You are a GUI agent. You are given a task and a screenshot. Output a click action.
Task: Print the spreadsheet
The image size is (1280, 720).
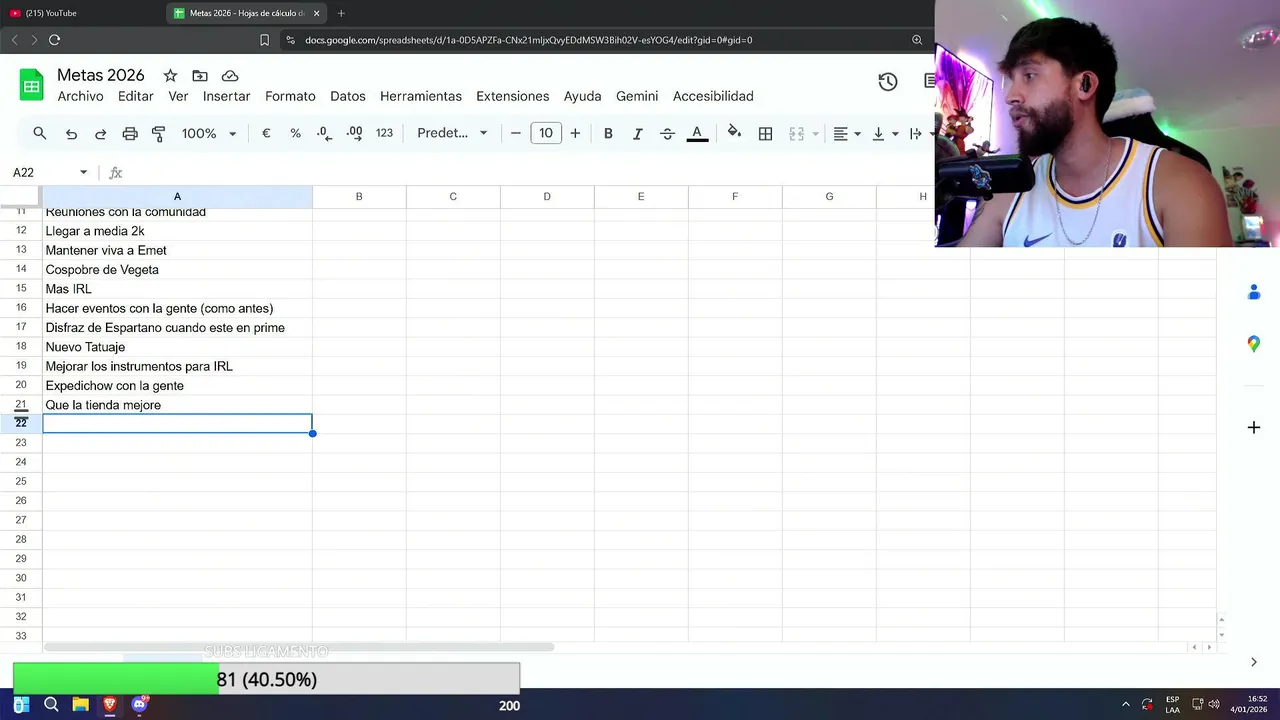point(130,133)
